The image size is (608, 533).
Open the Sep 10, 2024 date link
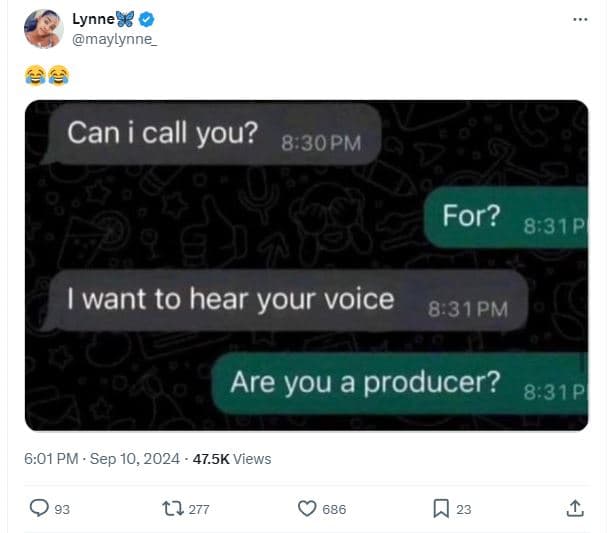coord(133,459)
